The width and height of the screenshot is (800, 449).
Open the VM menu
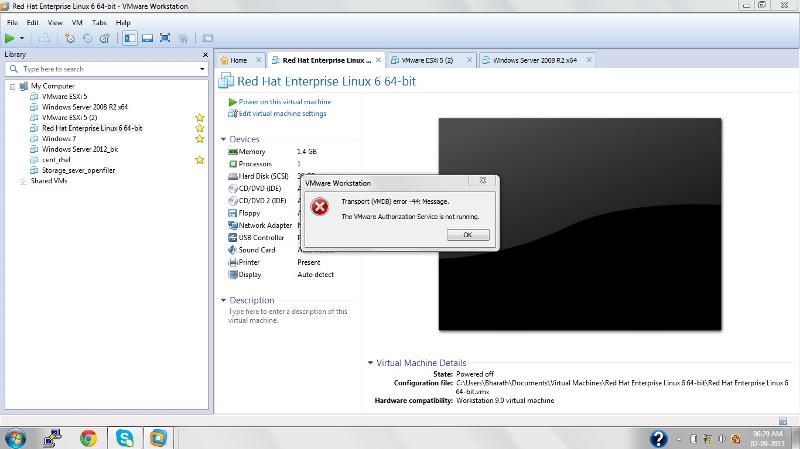[x=77, y=22]
